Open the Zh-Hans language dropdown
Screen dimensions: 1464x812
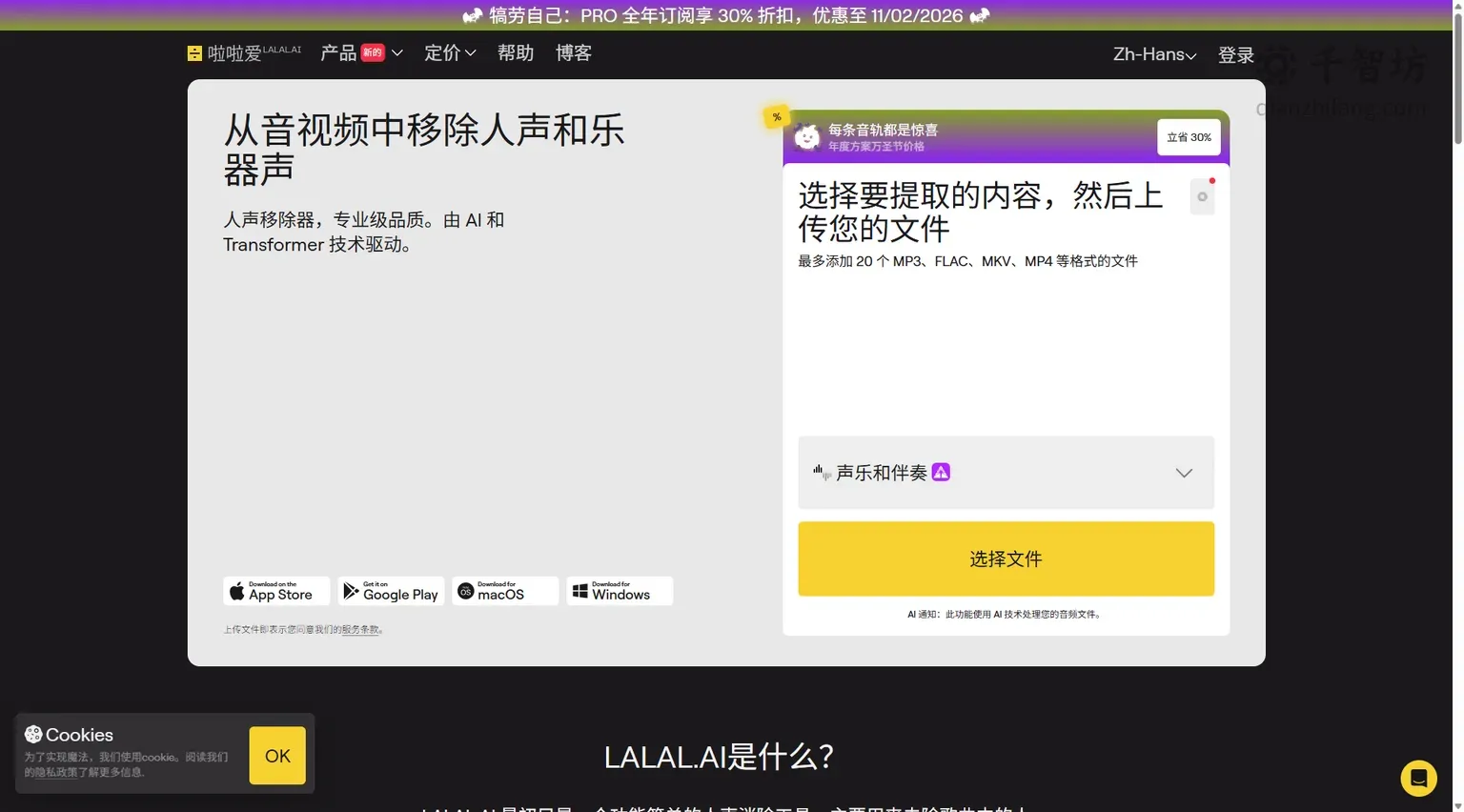[x=1154, y=54]
